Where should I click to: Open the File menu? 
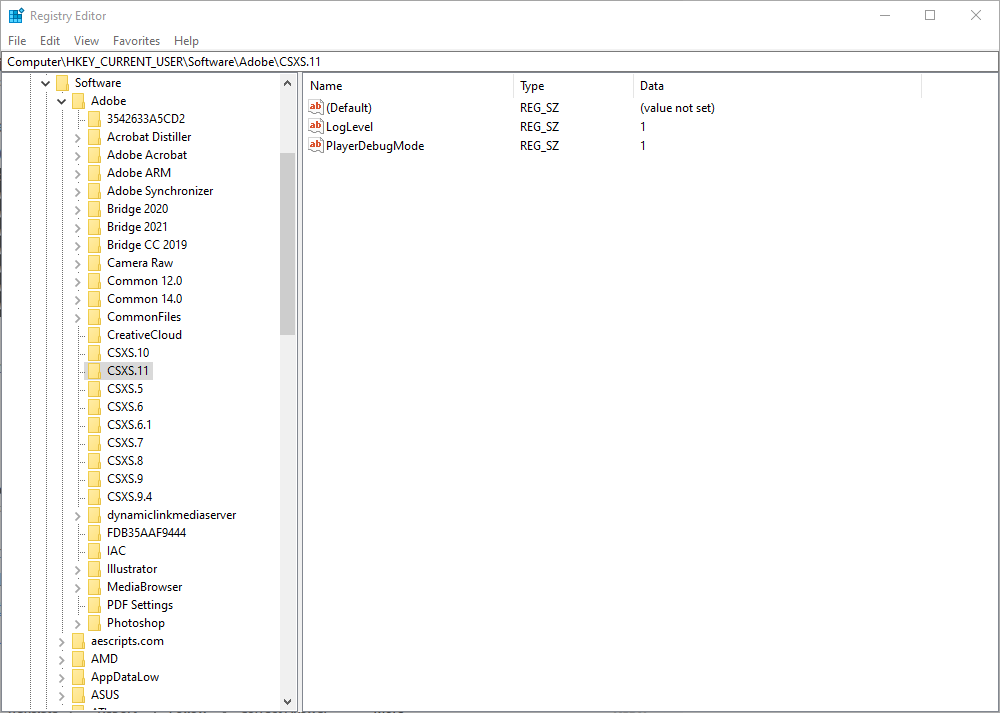pyautogui.click(x=17, y=41)
